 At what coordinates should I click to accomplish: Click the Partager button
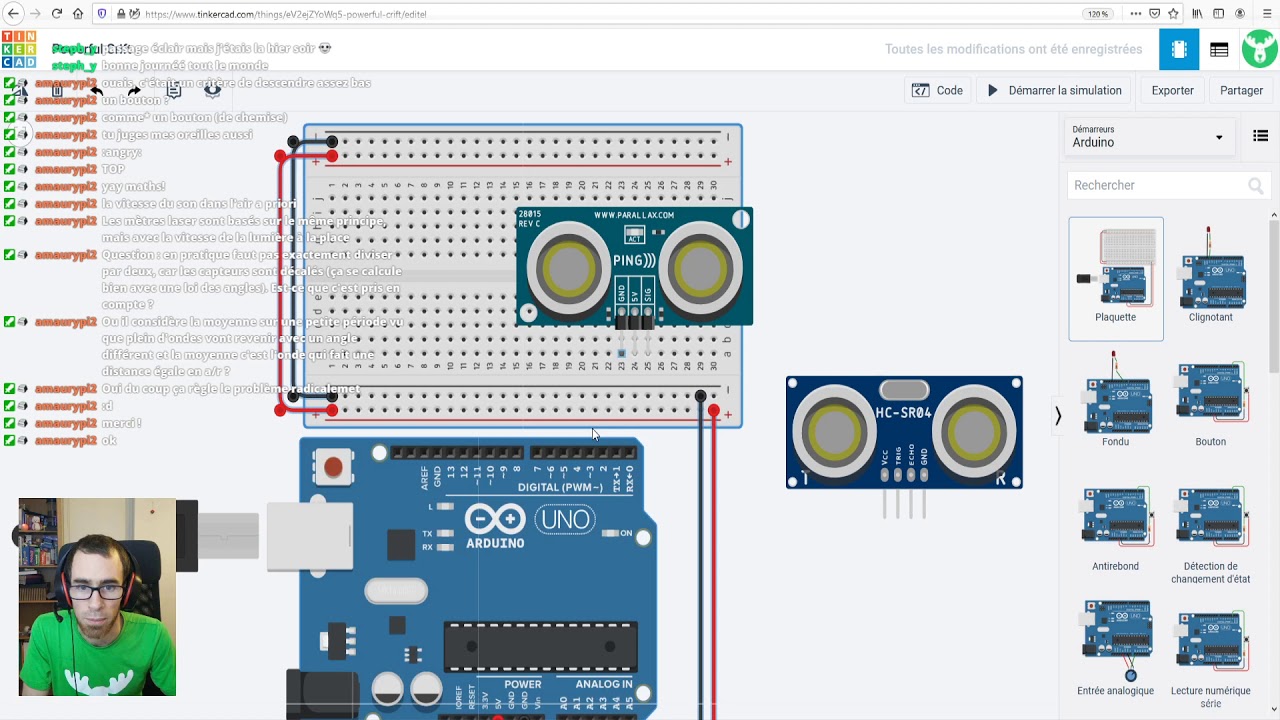coord(1241,90)
